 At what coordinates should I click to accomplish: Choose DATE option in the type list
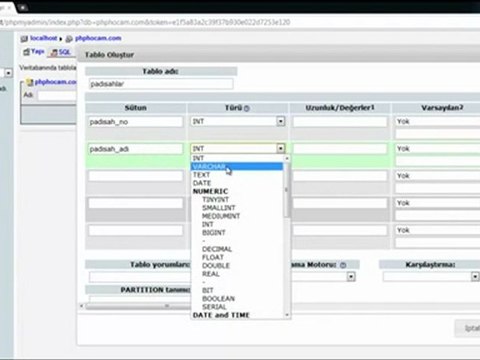202,183
